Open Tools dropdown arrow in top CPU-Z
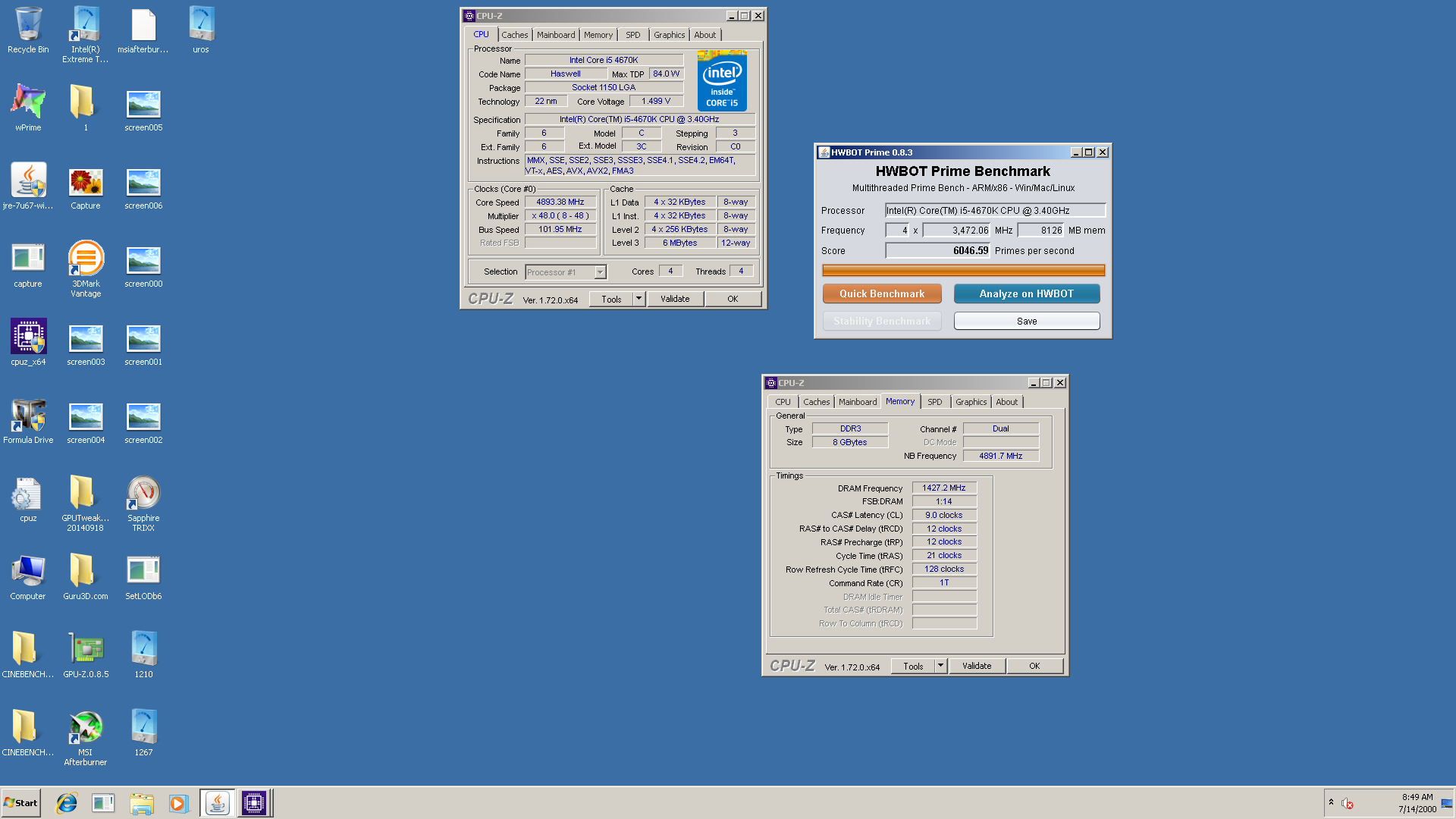The width and height of the screenshot is (1456, 819). pos(639,299)
